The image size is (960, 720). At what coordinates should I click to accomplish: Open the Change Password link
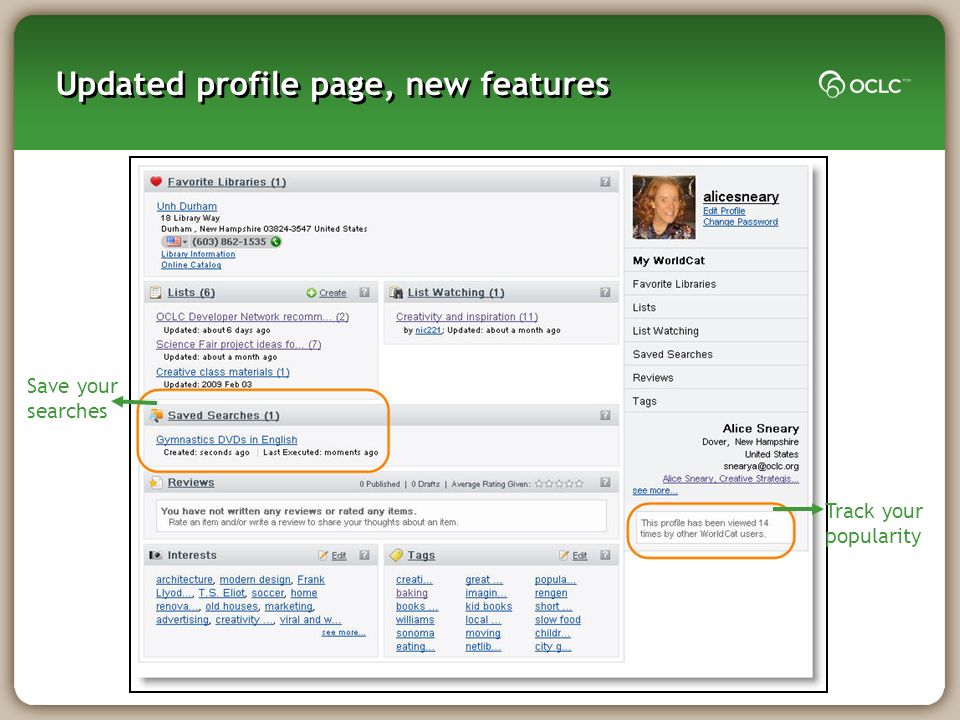click(x=740, y=222)
